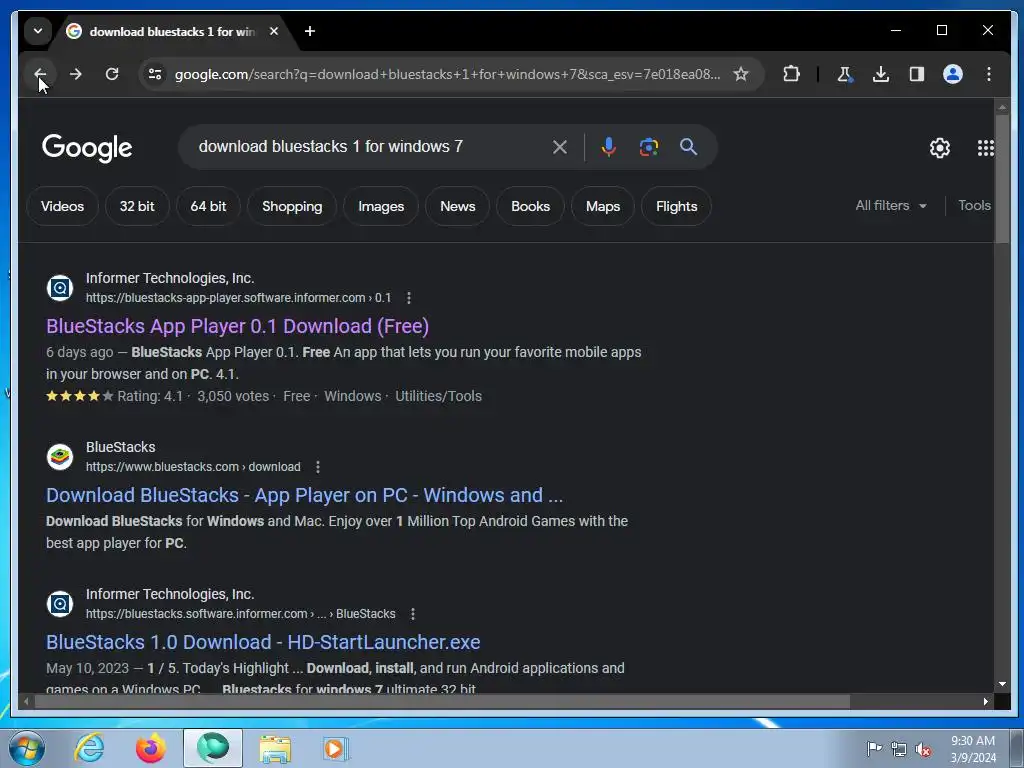Open options for bluestacks.software.informer.com result
1024x768 pixels.
(413, 614)
